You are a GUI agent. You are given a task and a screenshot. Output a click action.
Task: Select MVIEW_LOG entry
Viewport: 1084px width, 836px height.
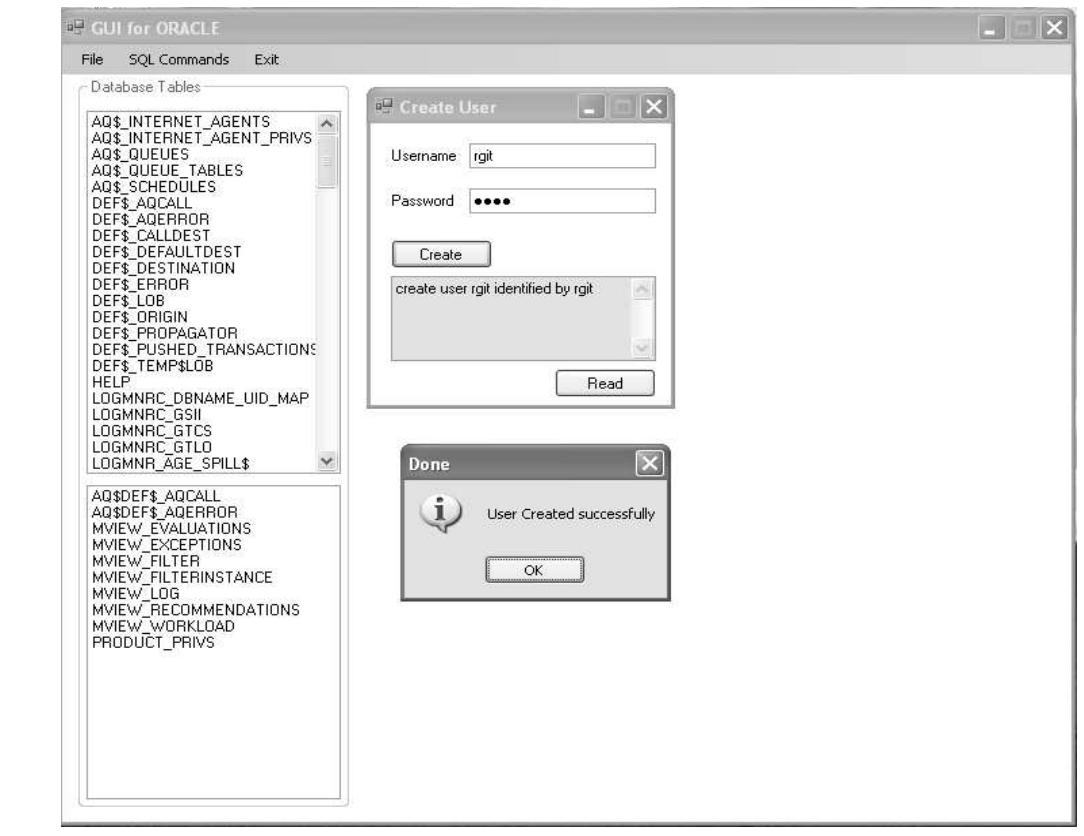(136, 593)
